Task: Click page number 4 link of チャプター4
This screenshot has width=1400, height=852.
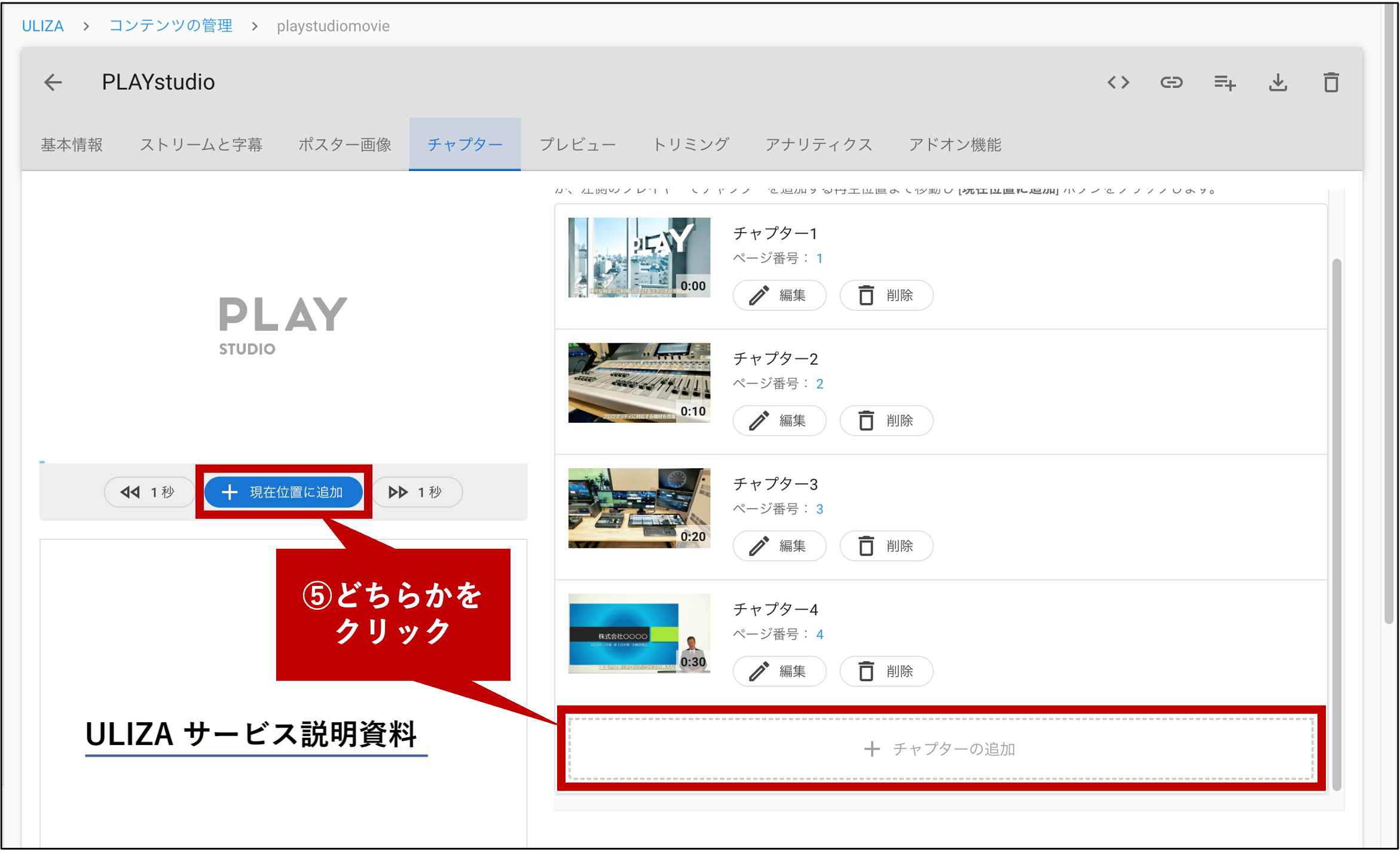Action: 820,634
